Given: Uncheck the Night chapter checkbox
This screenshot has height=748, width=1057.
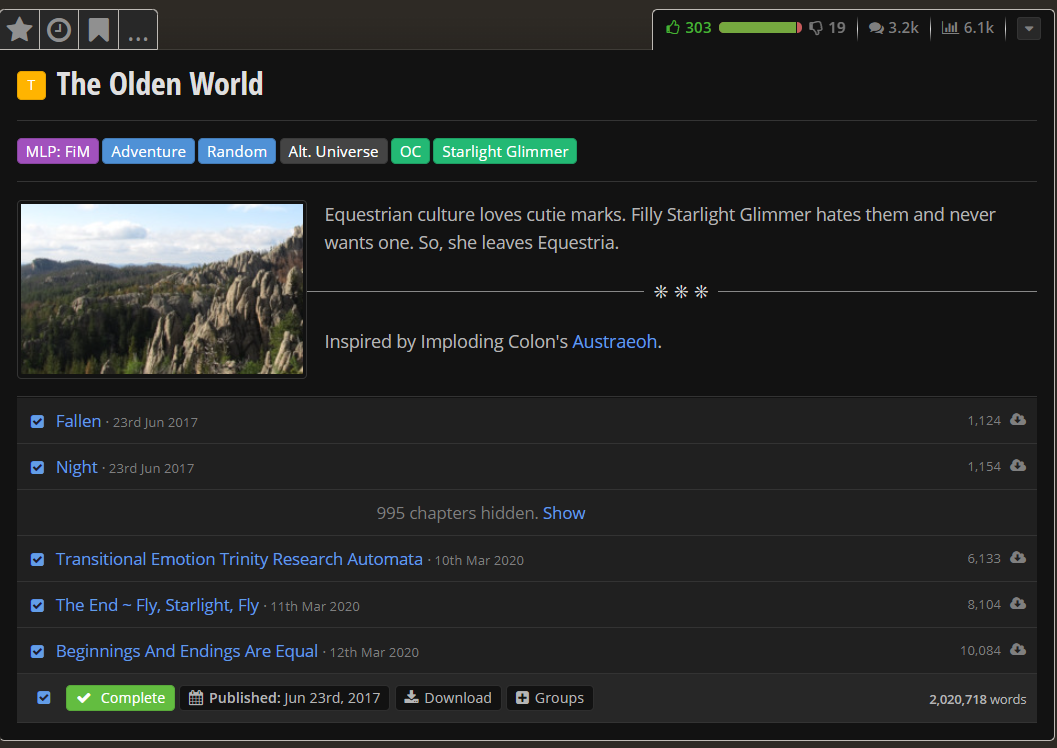Looking at the screenshot, I should pyautogui.click(x=37, y=468).
